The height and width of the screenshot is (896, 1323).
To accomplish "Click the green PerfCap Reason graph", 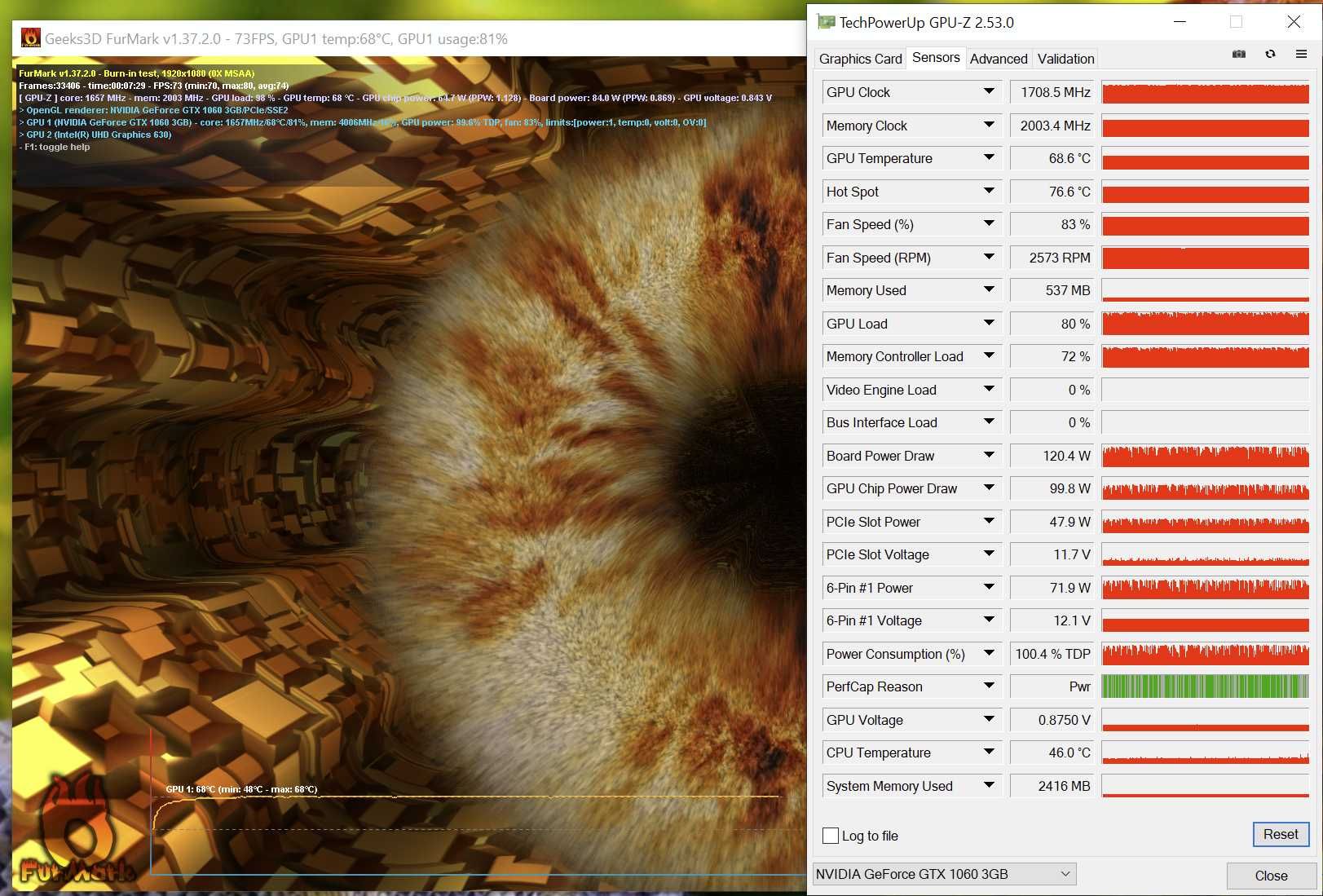I will (1206, 686).
